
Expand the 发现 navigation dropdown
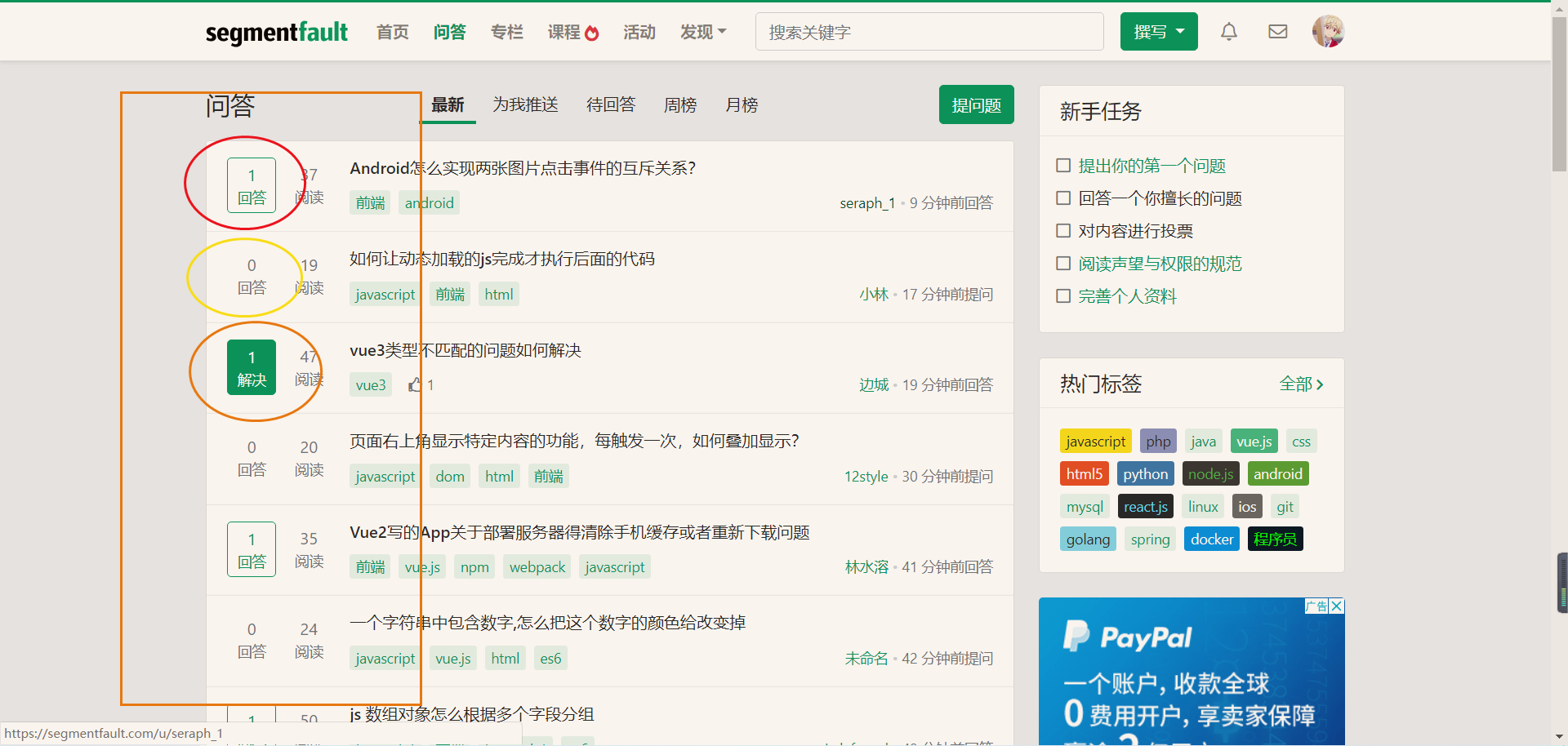pos(702,32)
